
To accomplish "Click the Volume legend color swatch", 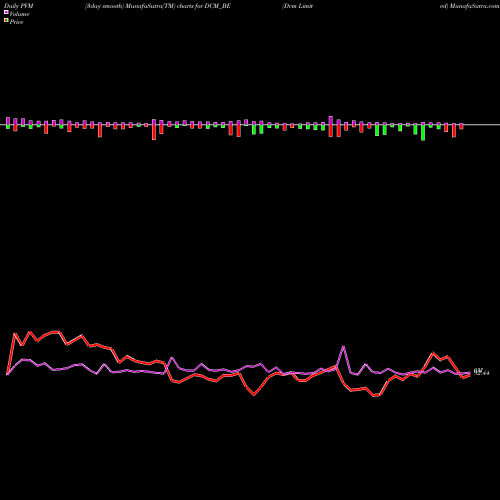I will [x=6, y=13].
